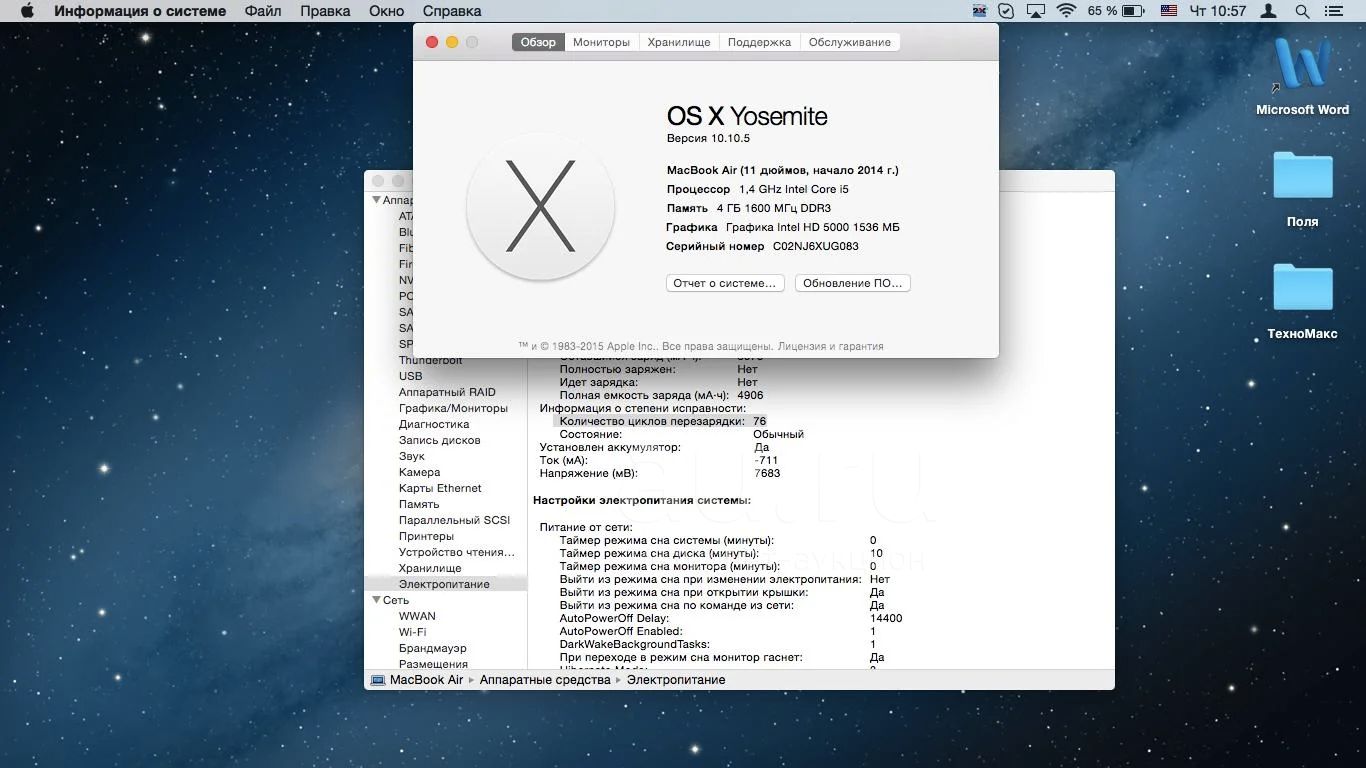1366x768 pixels.
Task: Open the 2X client menu bar icon
Action: 980,11
